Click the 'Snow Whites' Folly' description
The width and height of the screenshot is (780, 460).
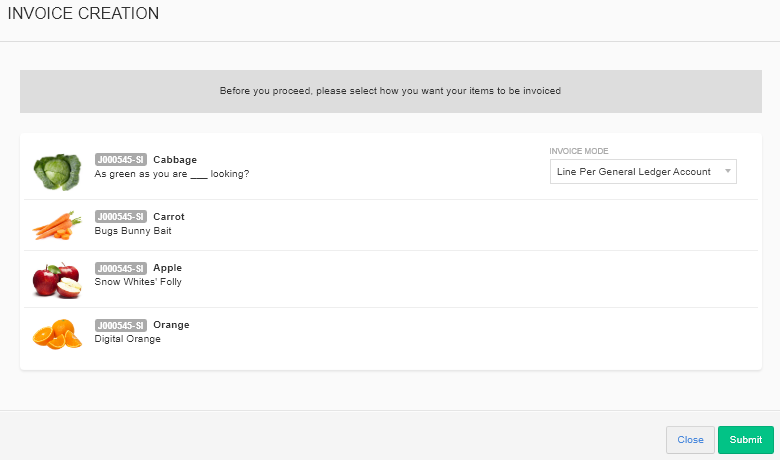point(138,282)
